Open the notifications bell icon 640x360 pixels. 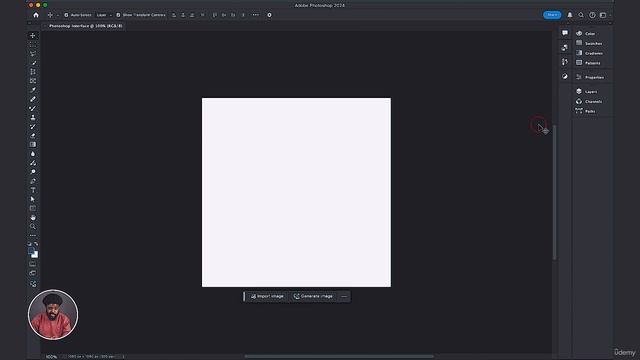point(570,15)
